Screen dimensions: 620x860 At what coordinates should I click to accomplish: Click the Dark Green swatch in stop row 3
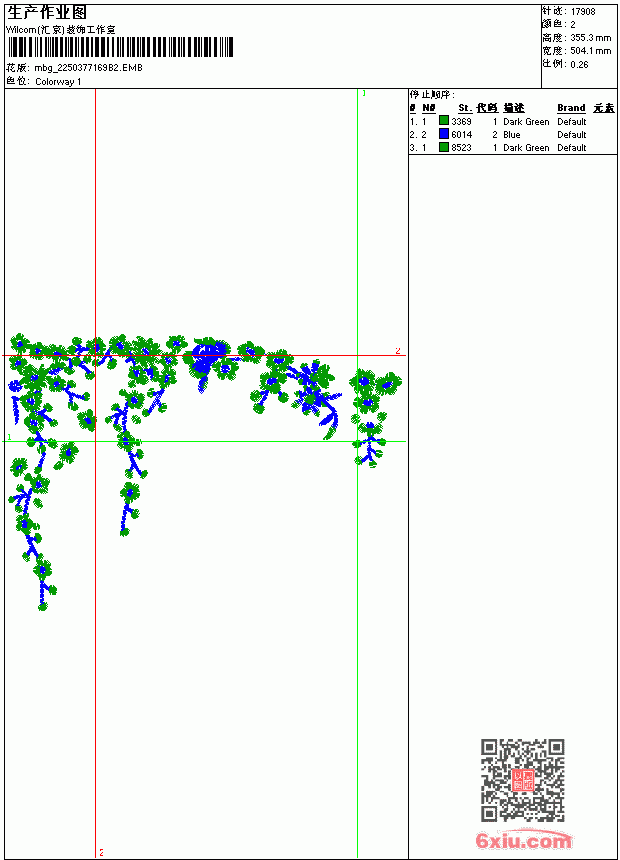(x=444, y=147)
